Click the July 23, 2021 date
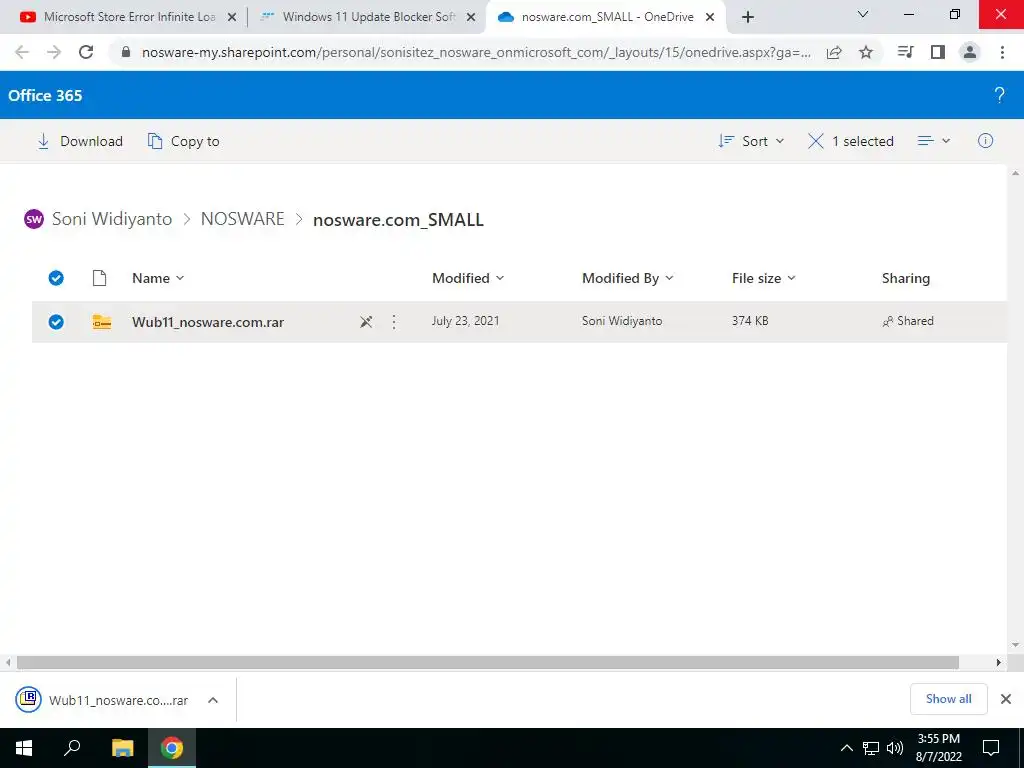This screenshot has height=768, width=1024. click(x=465, y=321)
